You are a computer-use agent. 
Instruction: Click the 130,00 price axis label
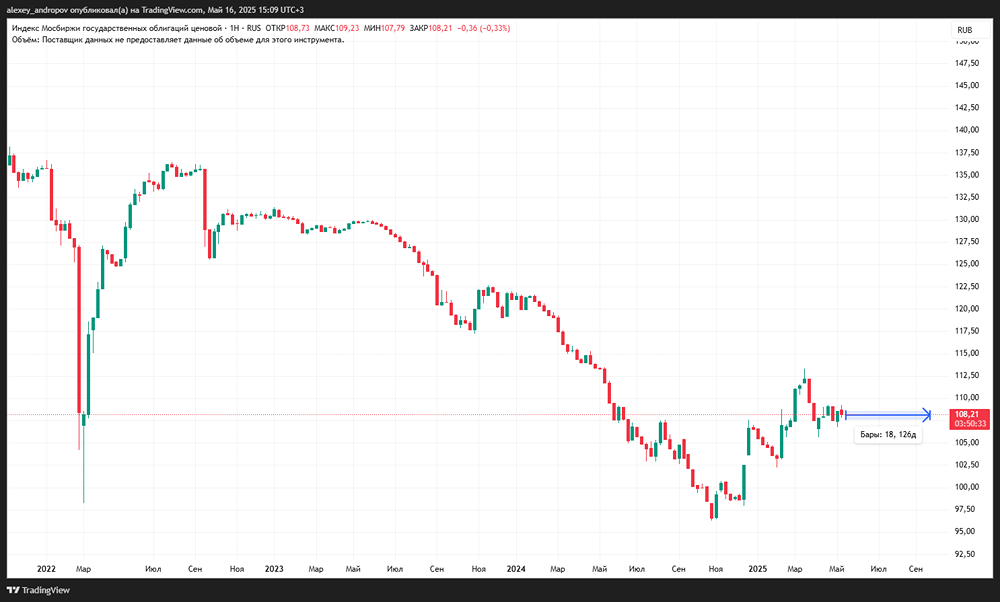click(967, 219)
